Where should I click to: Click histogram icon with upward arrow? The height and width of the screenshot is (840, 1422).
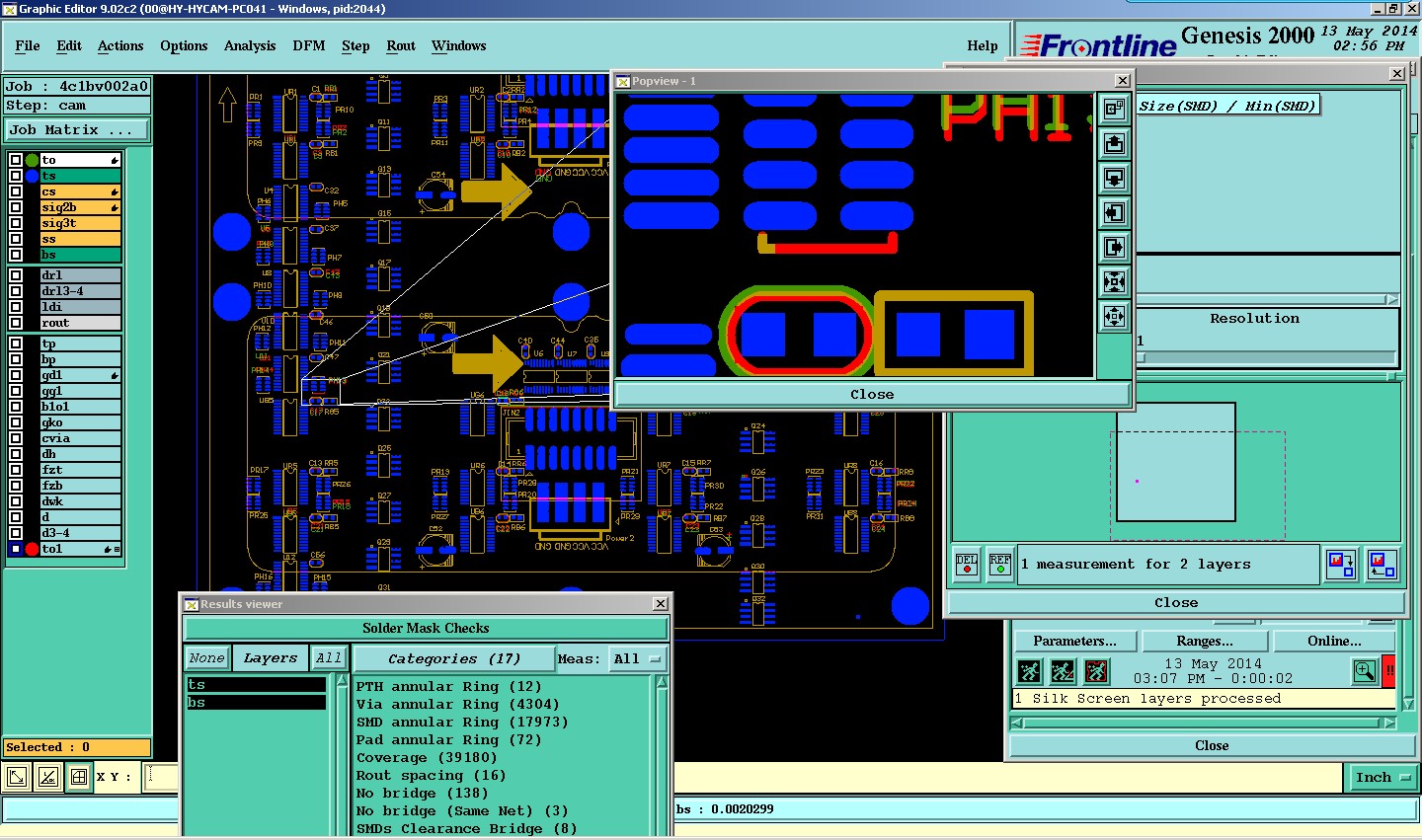tap(1382, 565)
